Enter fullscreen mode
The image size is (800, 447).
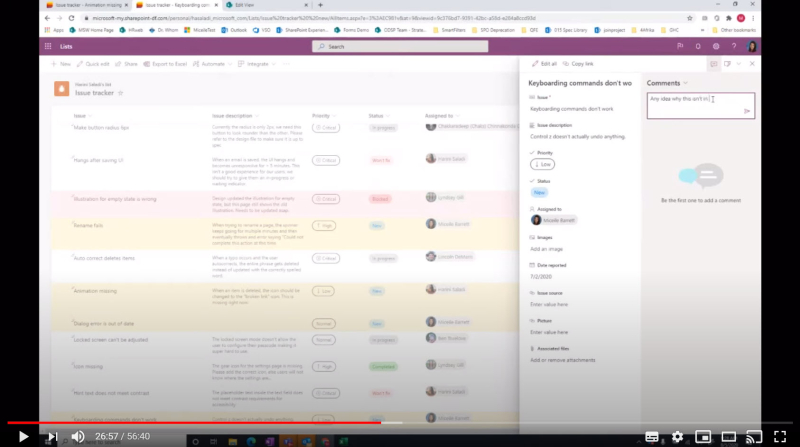point(780,436)
